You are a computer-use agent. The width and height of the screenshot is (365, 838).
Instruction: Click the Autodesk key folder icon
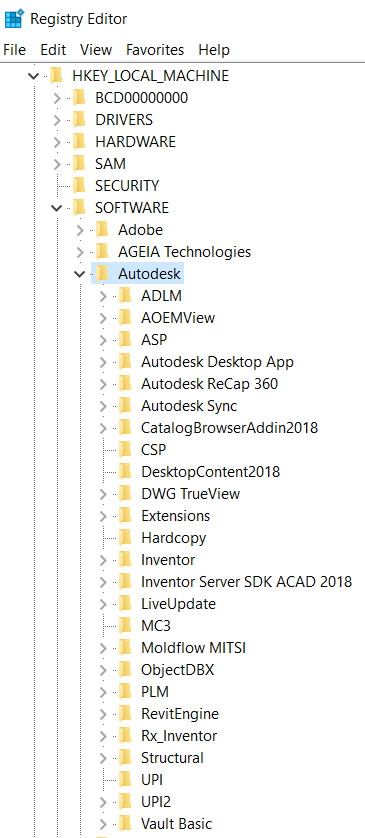(102, 274)
